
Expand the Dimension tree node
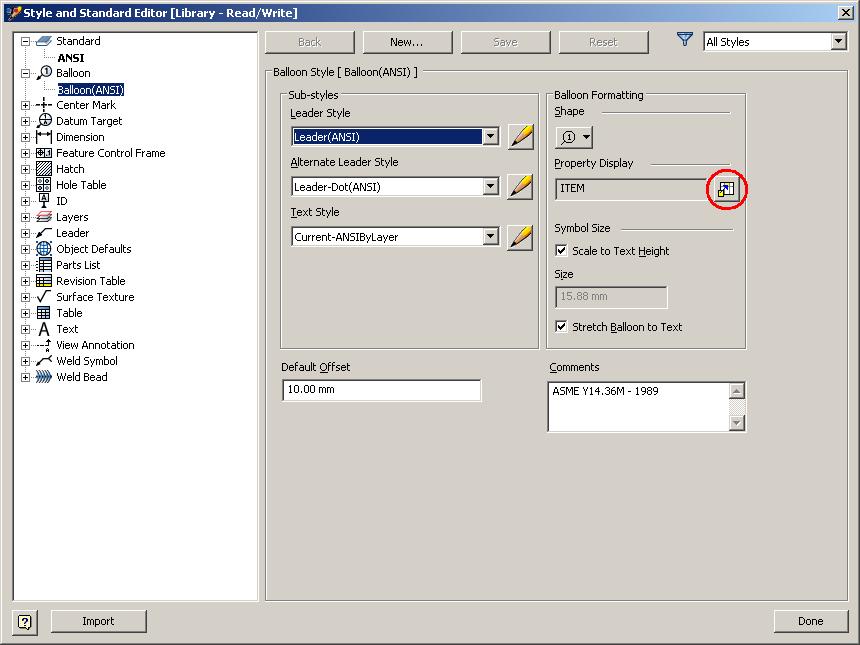coord(25,137)
